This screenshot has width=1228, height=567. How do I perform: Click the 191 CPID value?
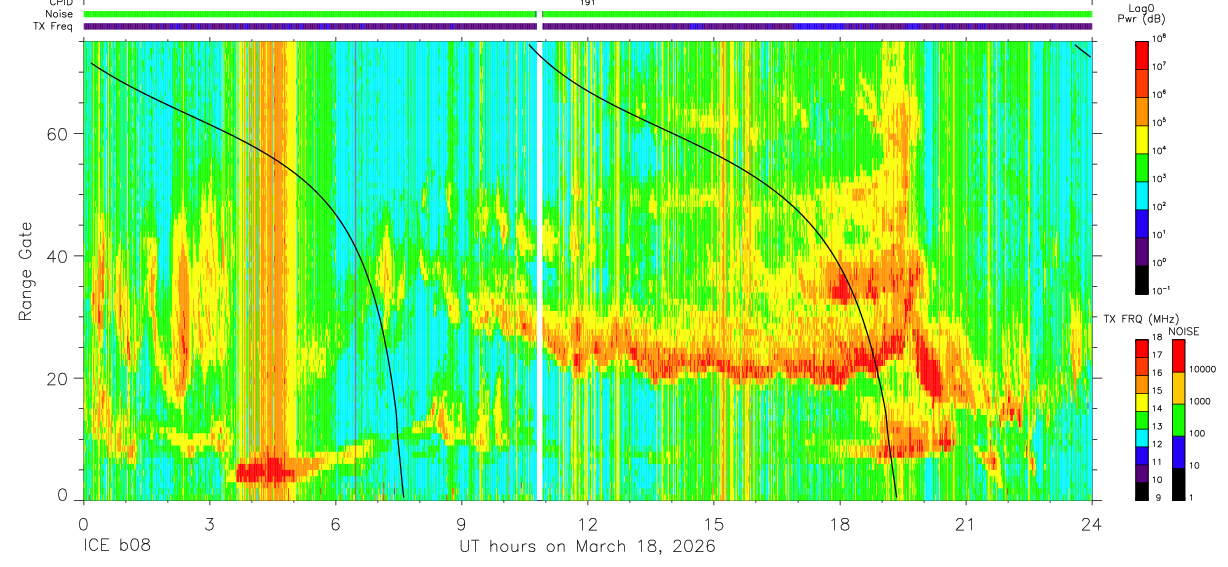(x=588, y=3)
